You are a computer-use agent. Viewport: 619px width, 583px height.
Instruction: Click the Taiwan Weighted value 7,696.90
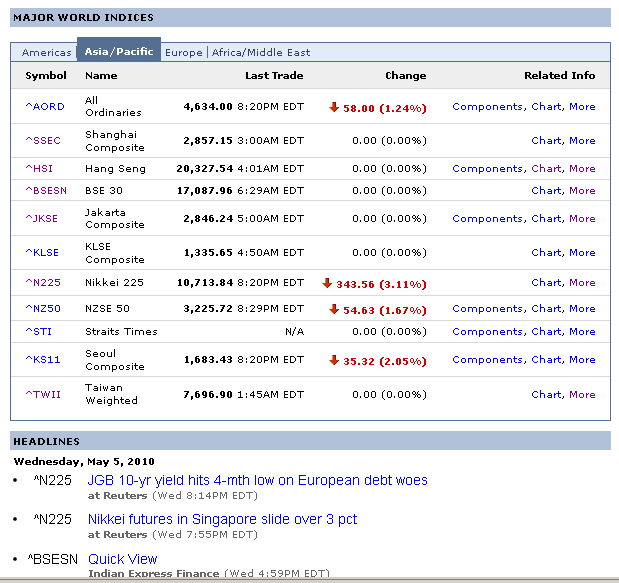208,394
